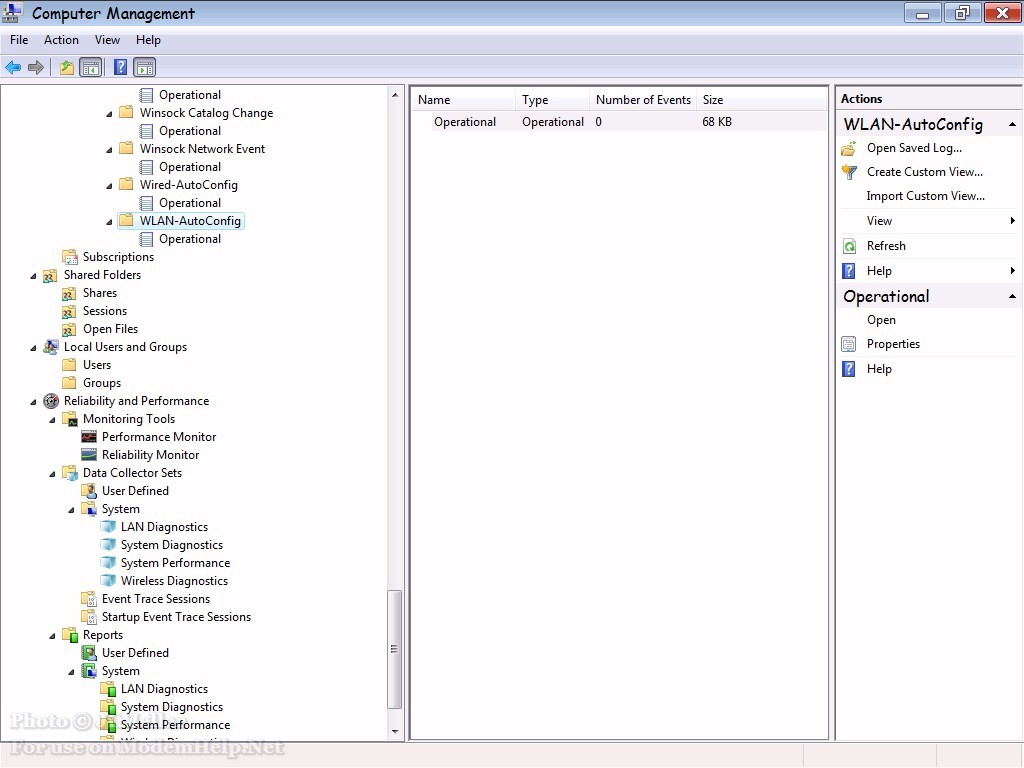Click the Startup Event Trace Sessions icon
The height and width of the screenshot is (768, 1024).
(x=89, y=617)
